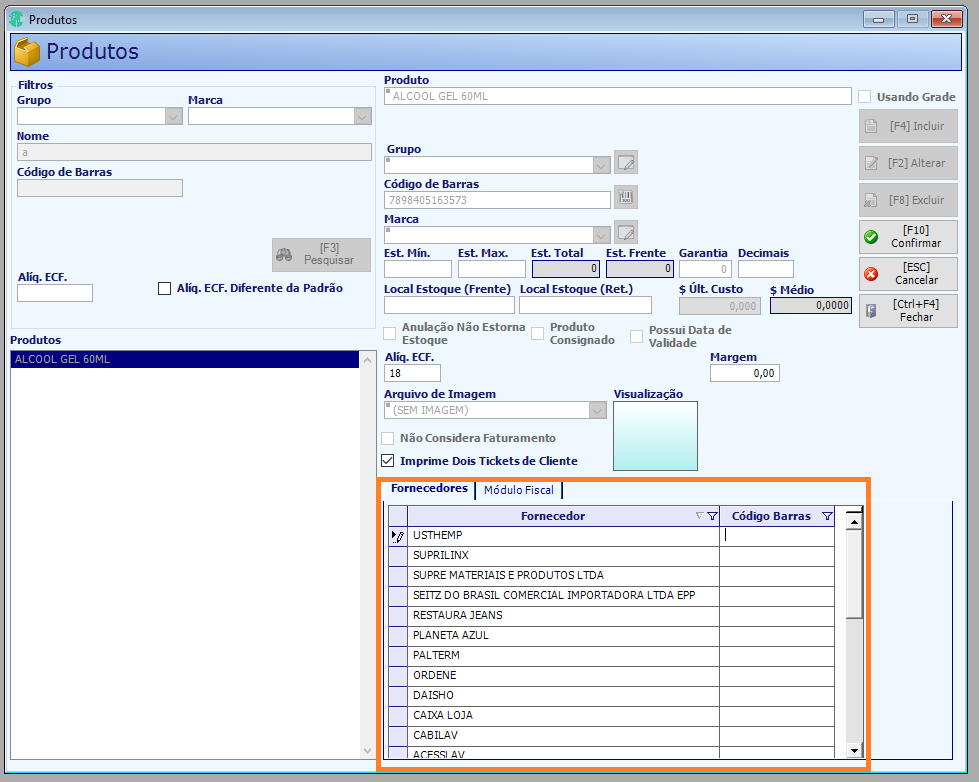The width and height of the screenshot is (979, 782).
Task: Uncheck Imprime Dois Tickets de Cliente
Action: click(388, 461)
